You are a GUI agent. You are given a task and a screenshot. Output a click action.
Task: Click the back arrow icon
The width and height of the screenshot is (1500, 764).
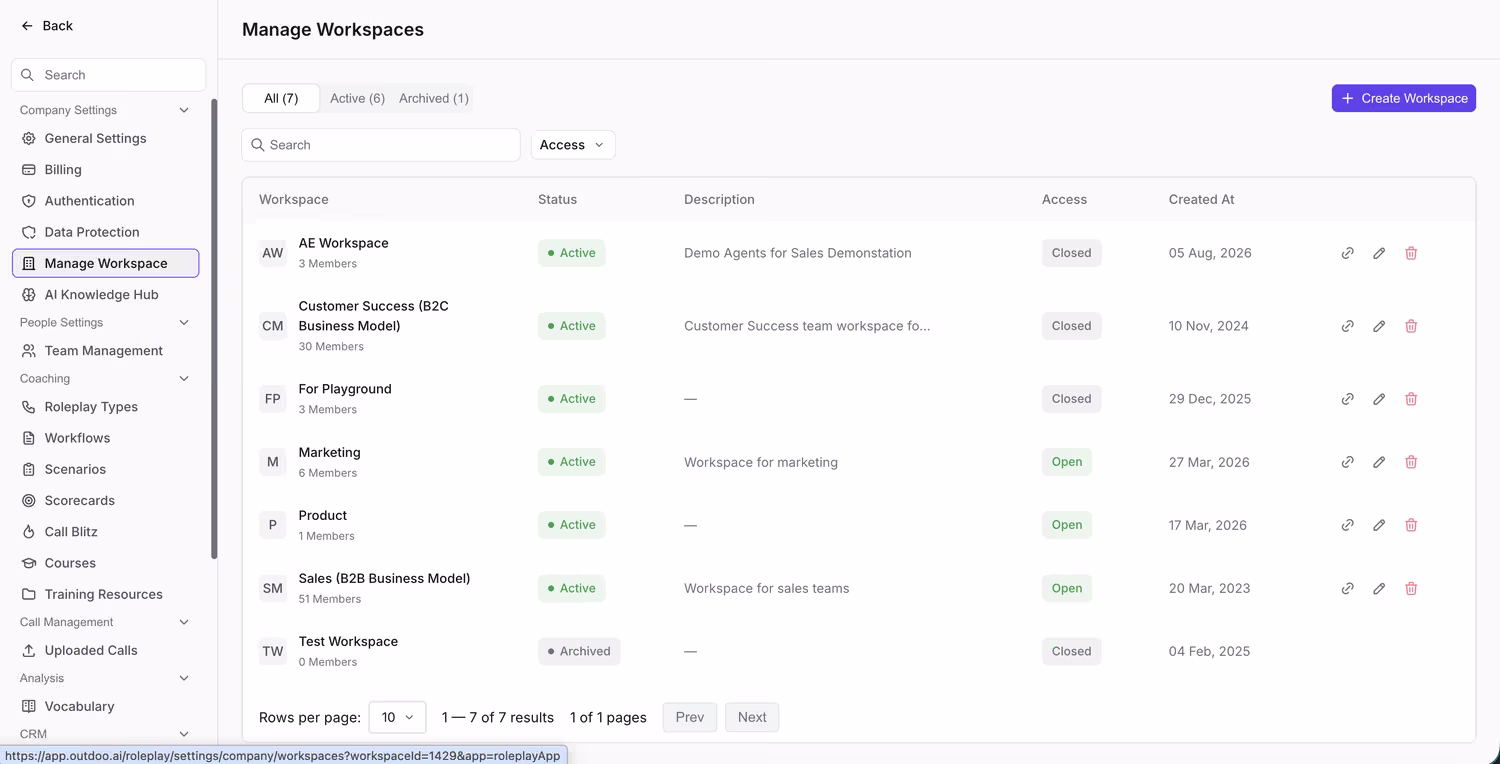tap(27, 26)
